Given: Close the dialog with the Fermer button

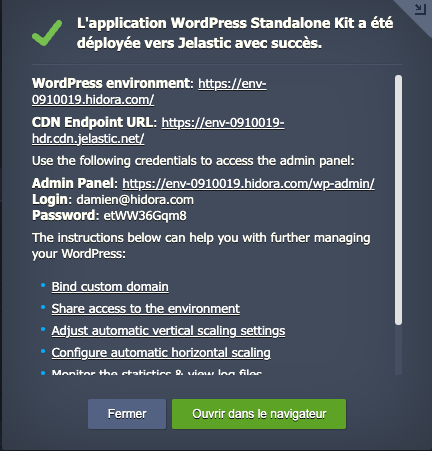Looking at the screenshot, I should [x=127, y=414].
